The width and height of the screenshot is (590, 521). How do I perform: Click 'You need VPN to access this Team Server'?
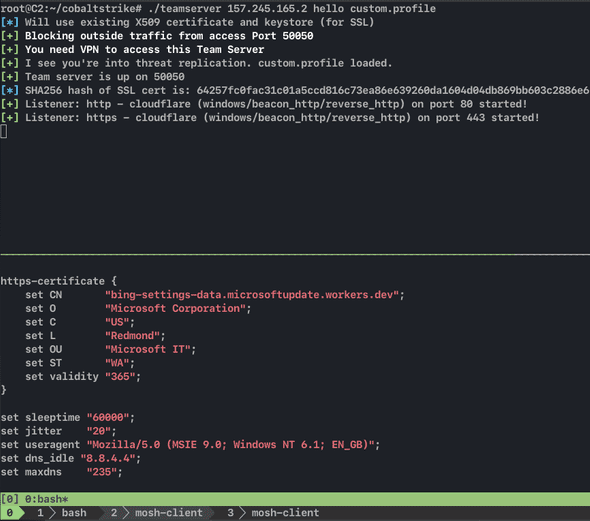144,49
